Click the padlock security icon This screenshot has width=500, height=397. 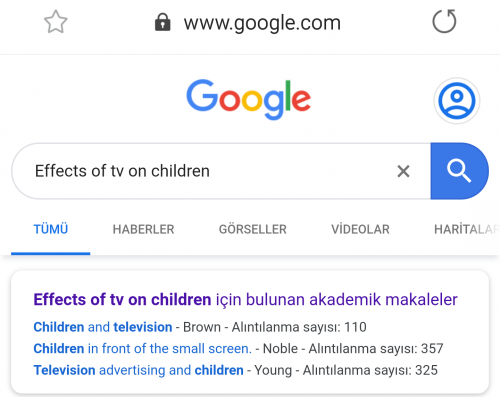[x=163, y=22]
